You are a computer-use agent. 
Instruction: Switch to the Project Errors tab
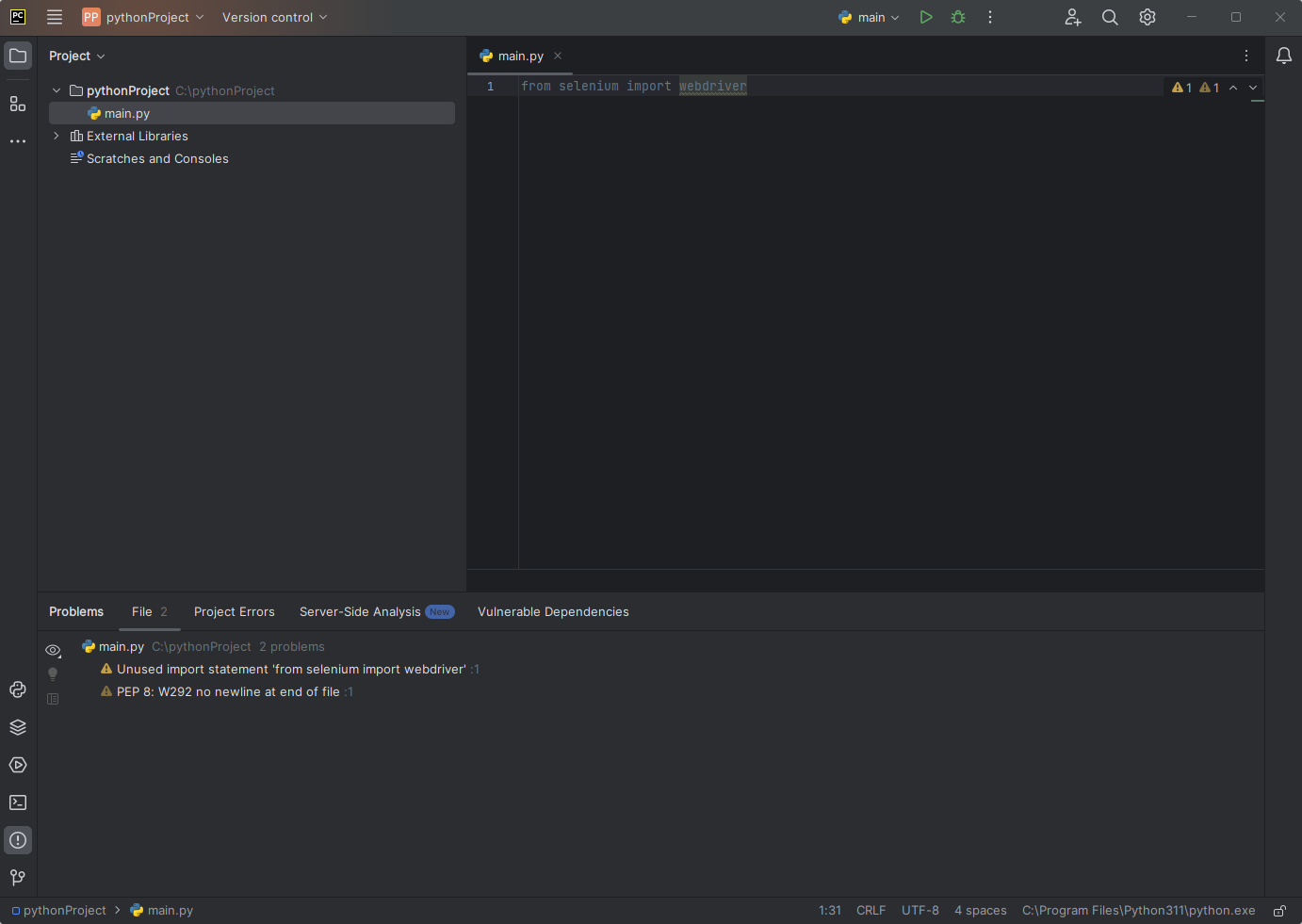235,611
